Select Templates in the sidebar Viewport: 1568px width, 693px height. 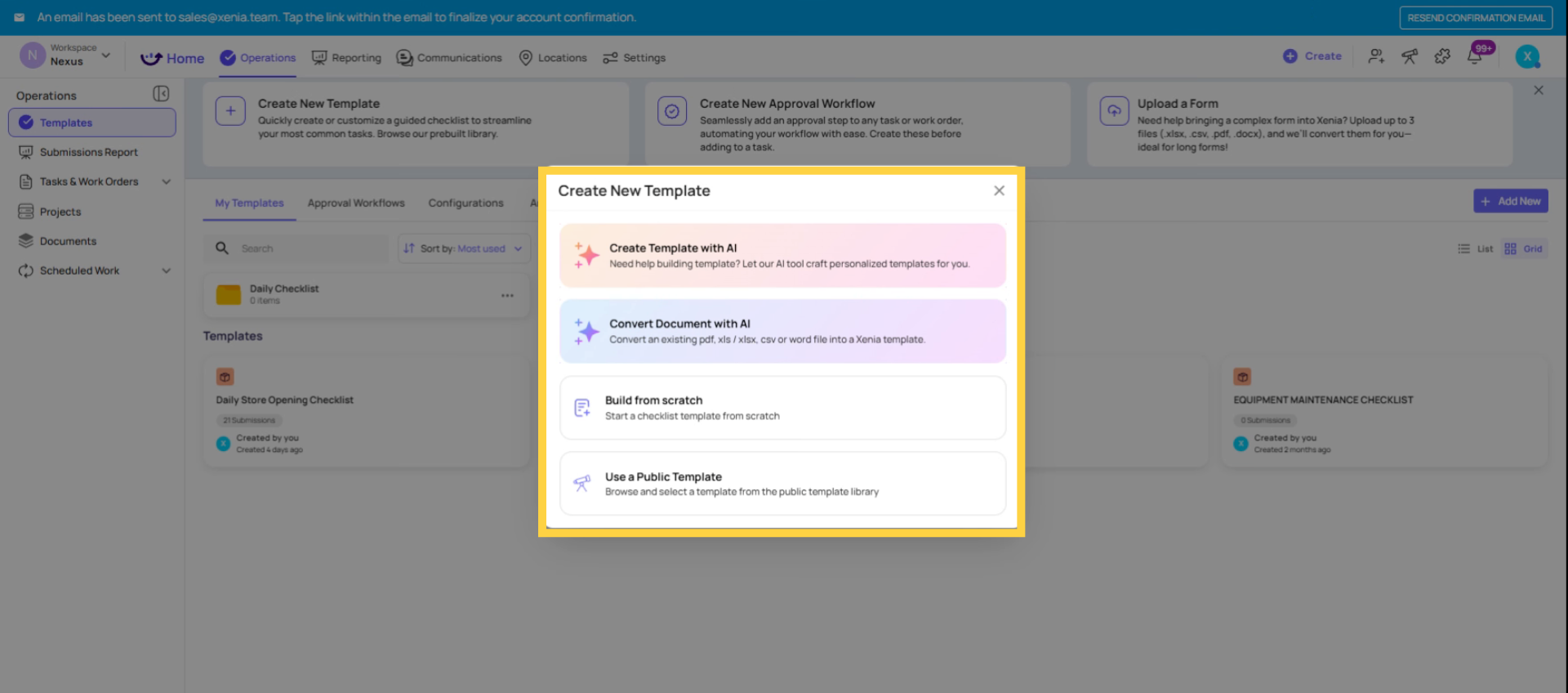(x=92, y=123)
